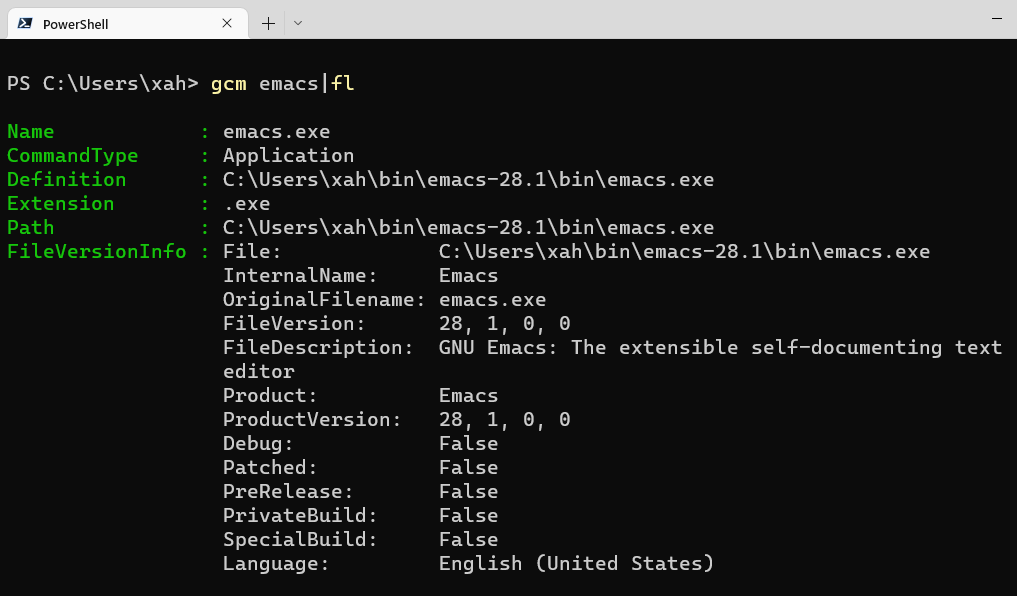
Task: Click the Debug False value
Action: click(x=468, y=443)
